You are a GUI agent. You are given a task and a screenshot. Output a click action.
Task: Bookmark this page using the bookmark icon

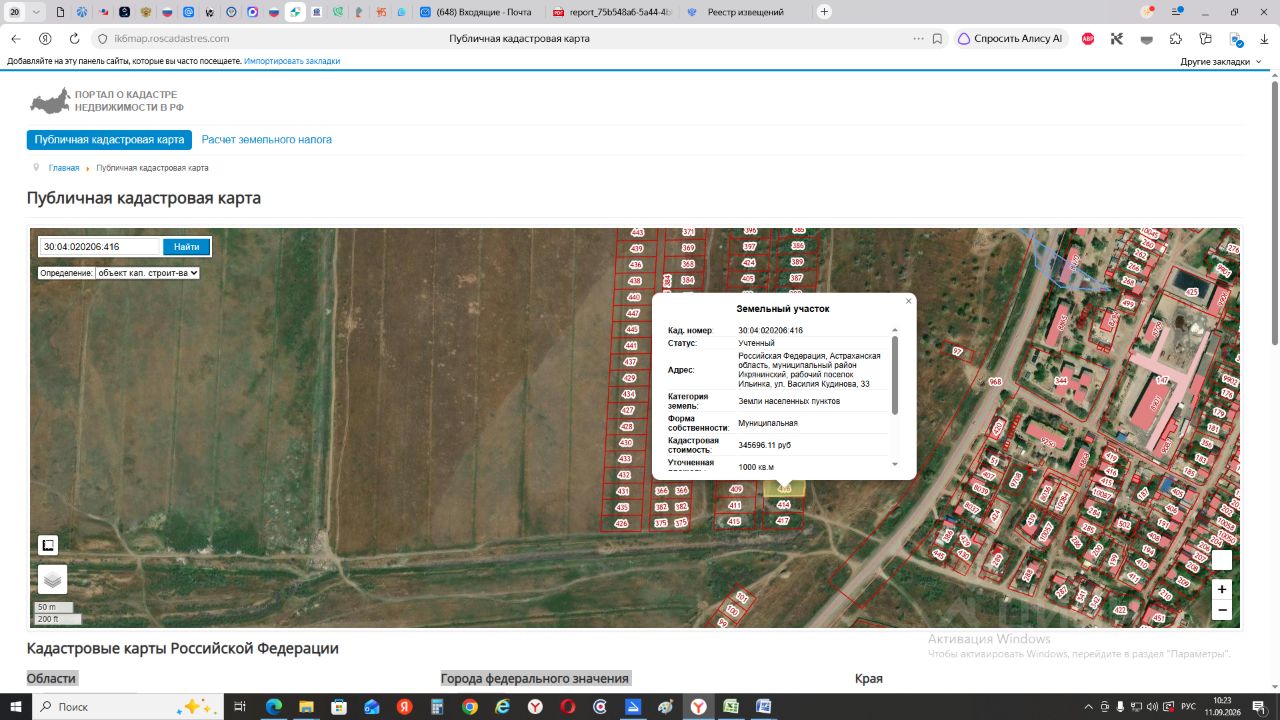pyautogui.click(x=937, y=38)
